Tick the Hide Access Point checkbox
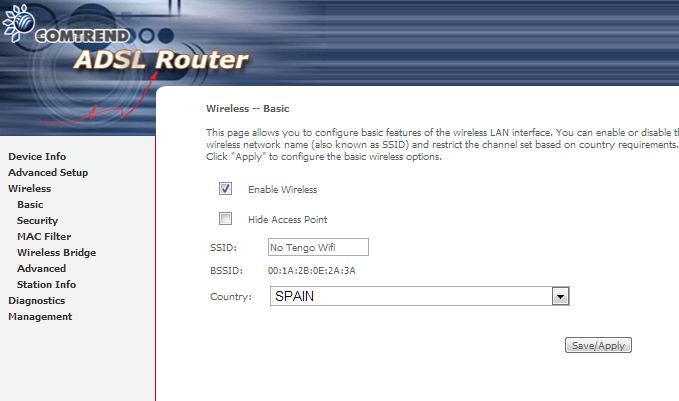The image size is (679, 401). pyautogui.click(x=225, y=219)
